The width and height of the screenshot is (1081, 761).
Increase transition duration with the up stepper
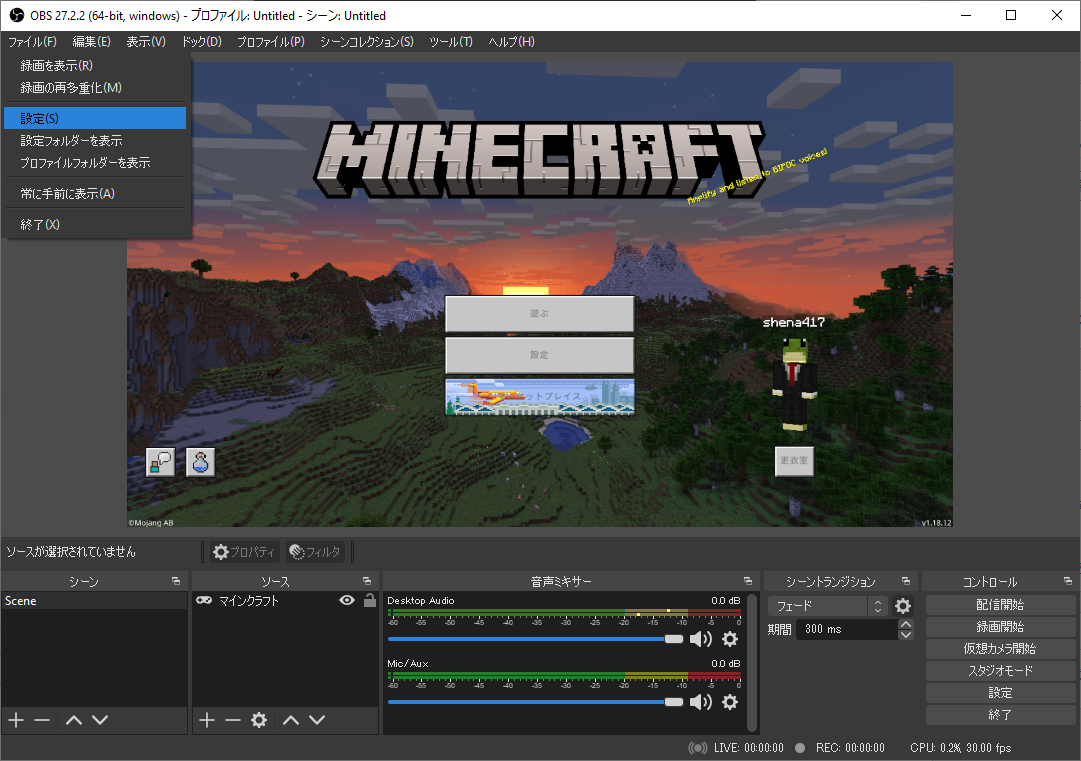(x=906, y=624)
